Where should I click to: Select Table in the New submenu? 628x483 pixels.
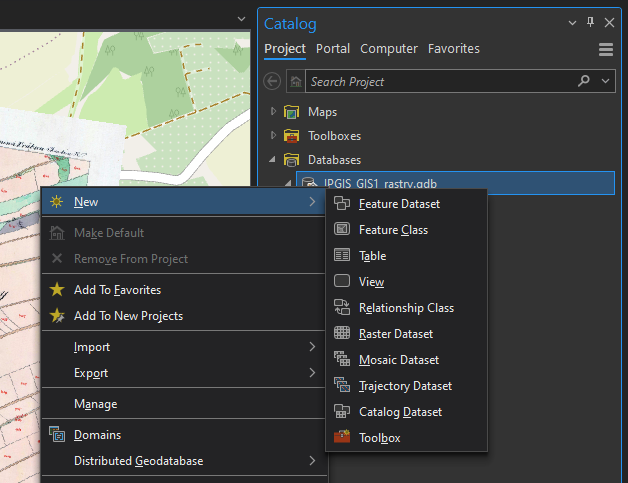click(x=372, y=256)
